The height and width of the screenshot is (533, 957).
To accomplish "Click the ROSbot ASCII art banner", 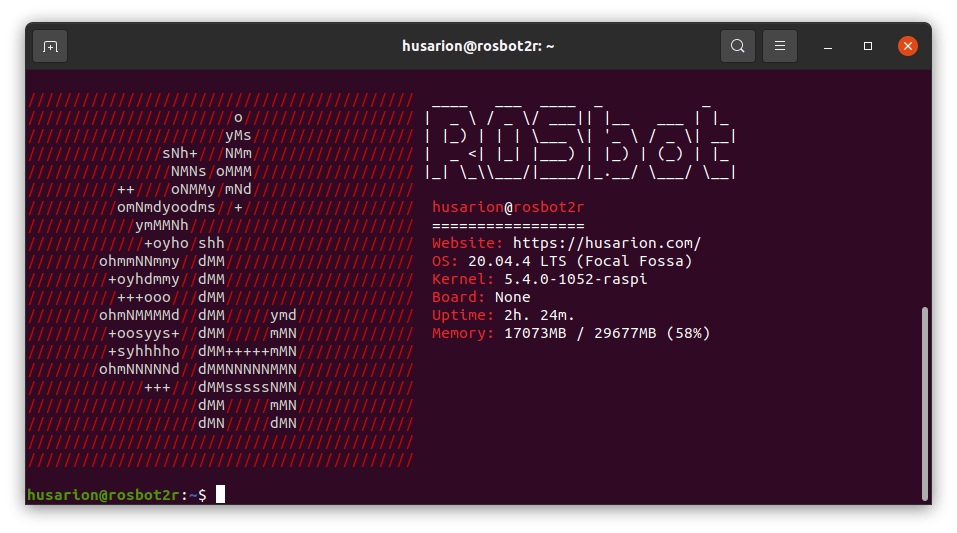I will [580, 140].
